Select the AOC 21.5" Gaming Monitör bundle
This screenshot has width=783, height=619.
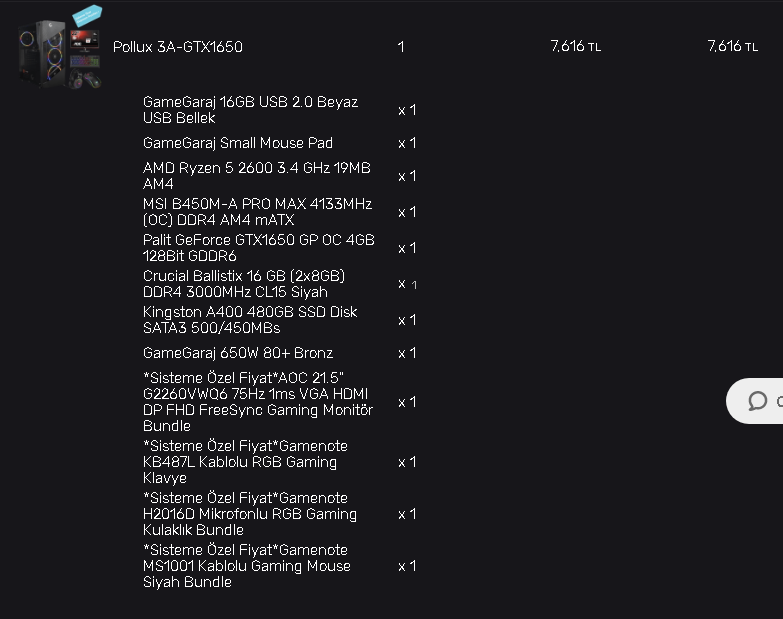click(x=258, y=402)
